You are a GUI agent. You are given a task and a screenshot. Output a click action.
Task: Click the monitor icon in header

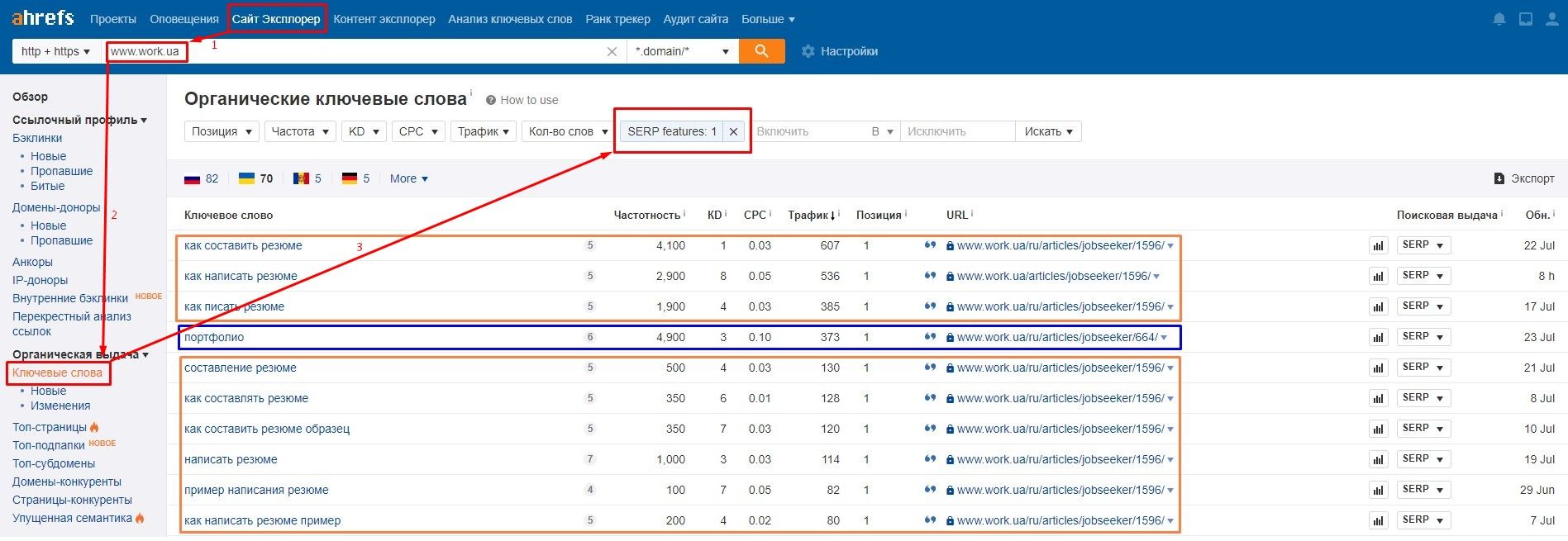tap(1526, 19)
